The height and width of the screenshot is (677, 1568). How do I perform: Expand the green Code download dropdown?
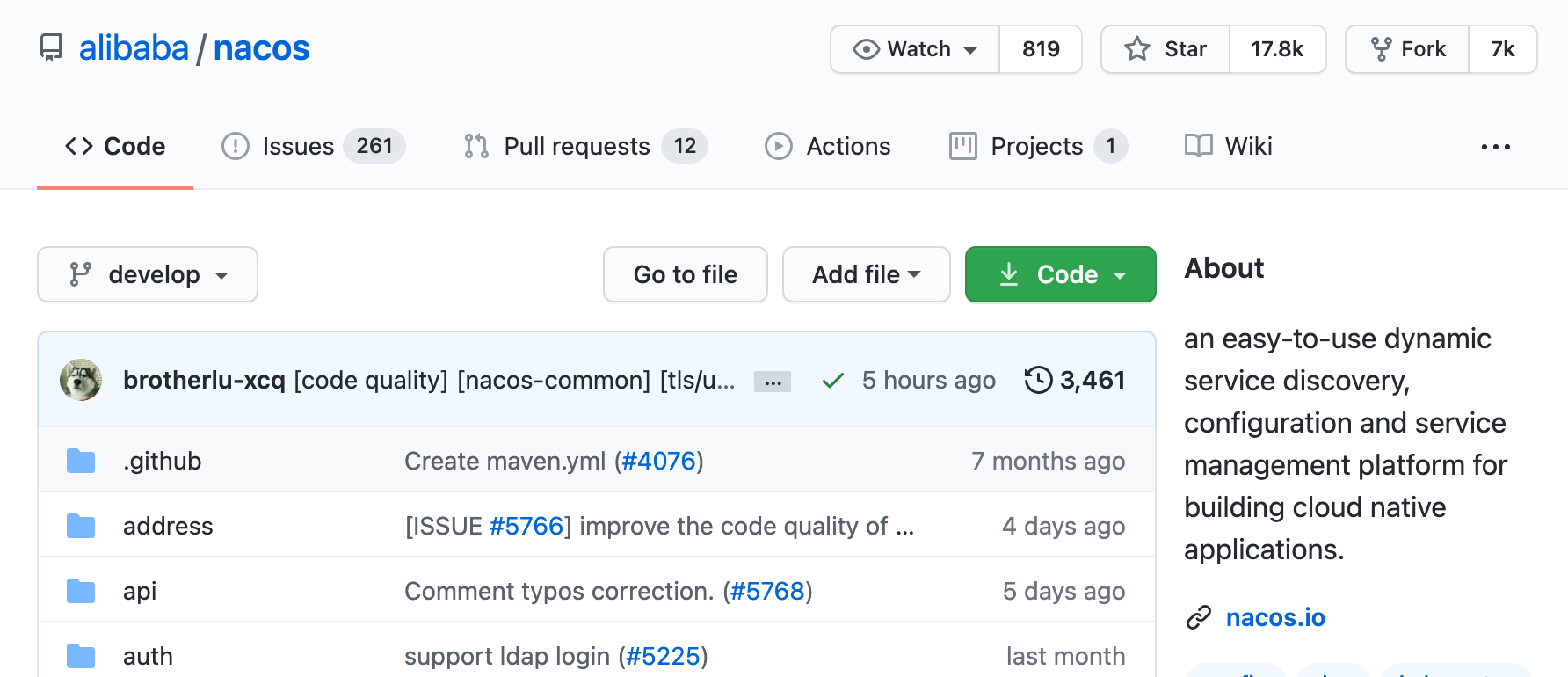[1060, 274]
